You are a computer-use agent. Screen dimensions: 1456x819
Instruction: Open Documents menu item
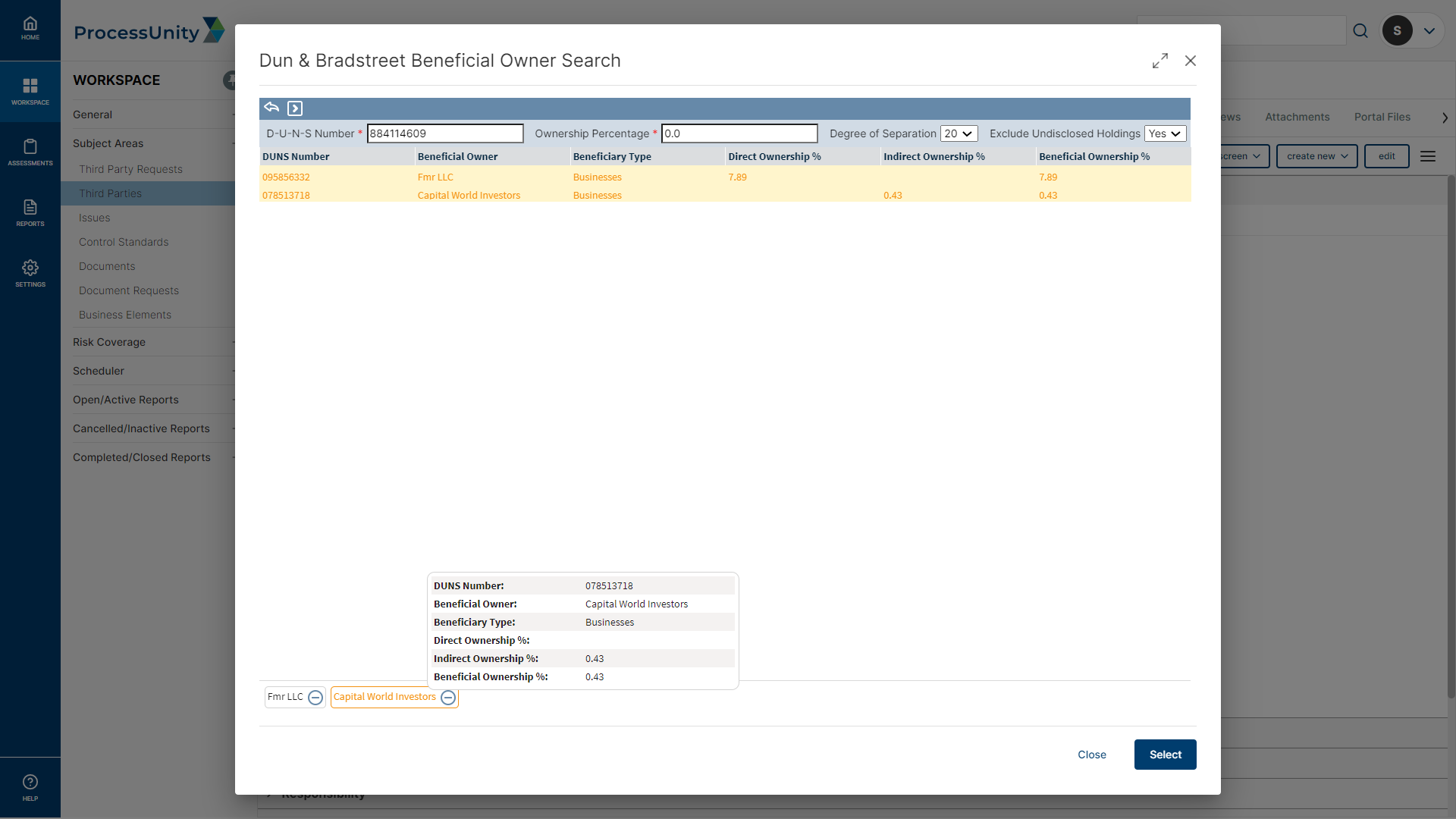pyautogui.click(x=107, y=266)
